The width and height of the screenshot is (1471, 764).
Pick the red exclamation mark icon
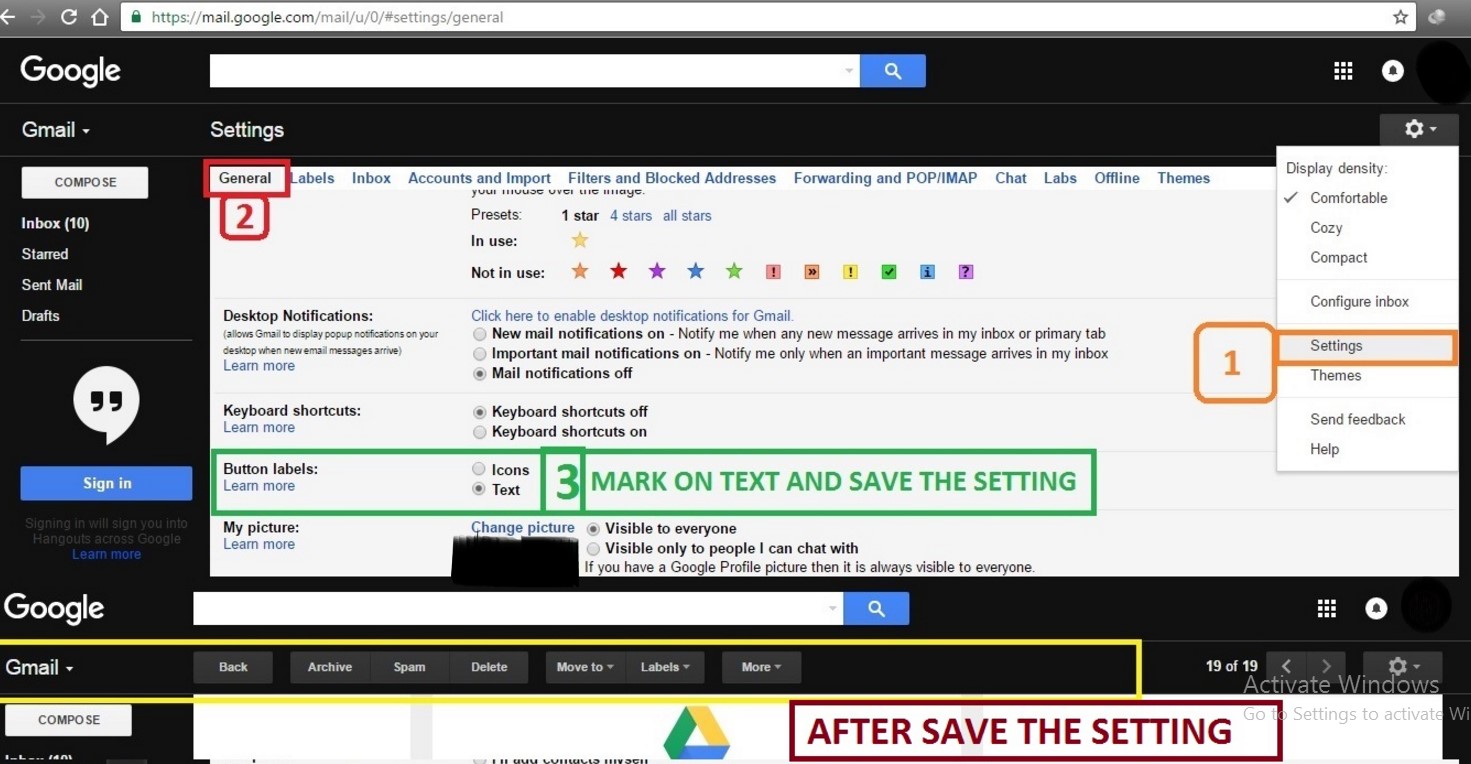[773, 272]
